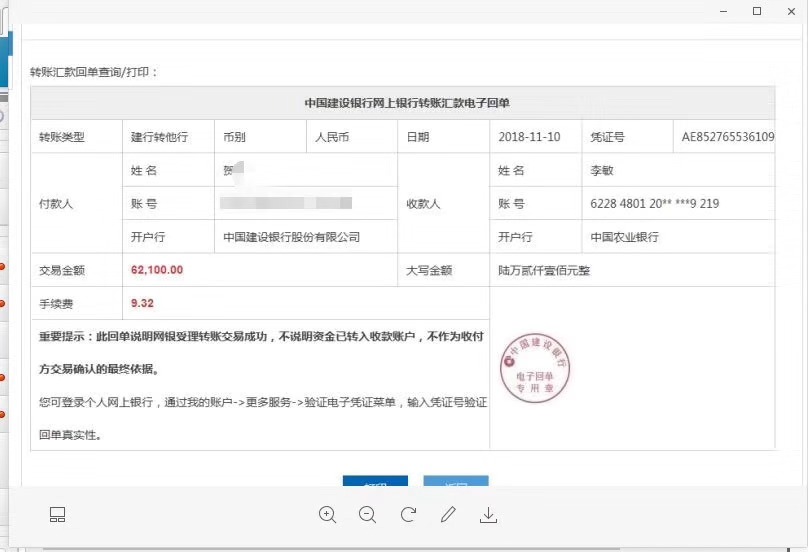This screenshot has height=552, width=808.
Task: Click the 转账类型 label
Action: (62, 137)
